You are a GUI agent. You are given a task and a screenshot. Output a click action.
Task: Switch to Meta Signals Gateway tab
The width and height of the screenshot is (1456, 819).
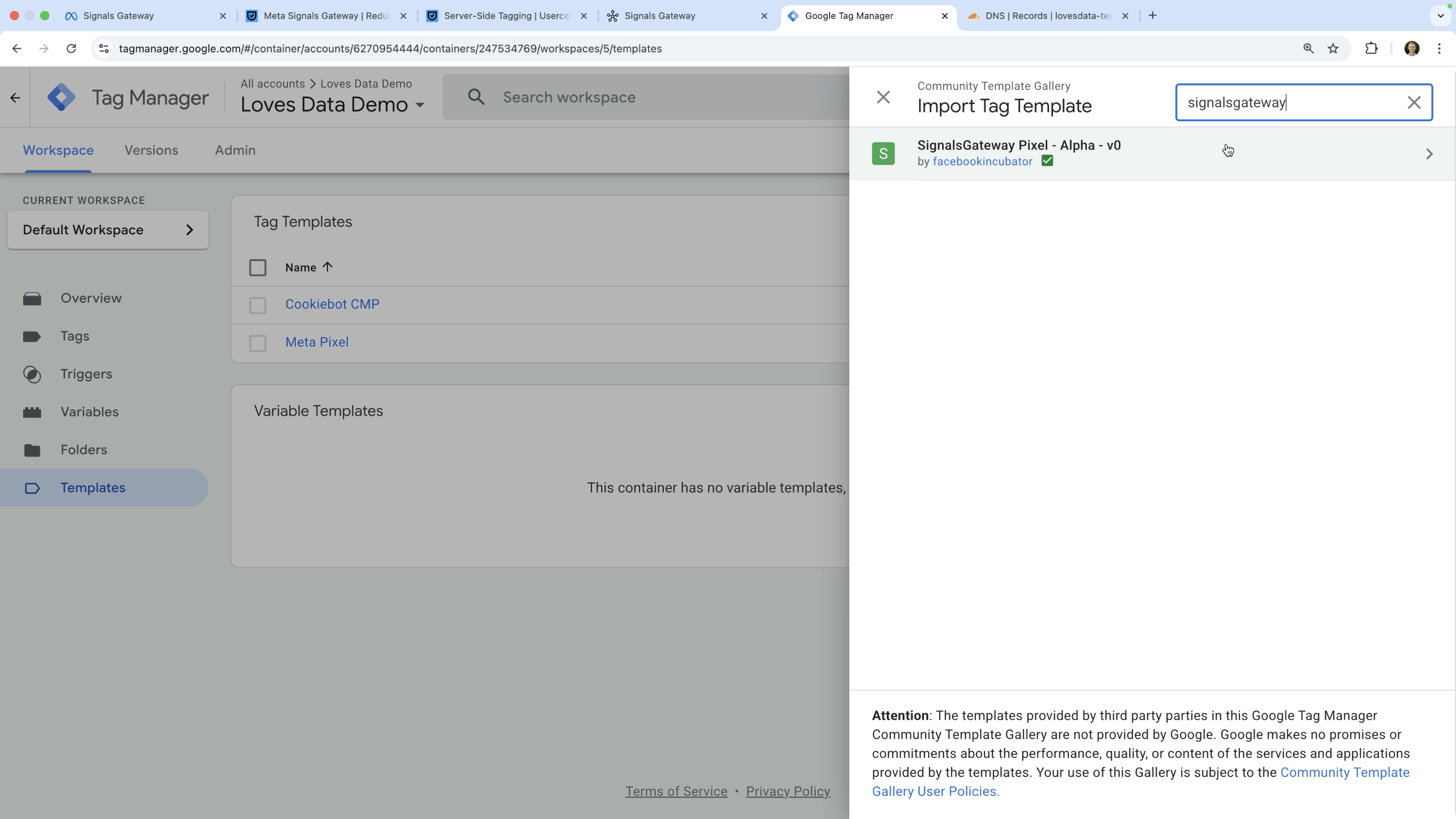pos(327,16)
